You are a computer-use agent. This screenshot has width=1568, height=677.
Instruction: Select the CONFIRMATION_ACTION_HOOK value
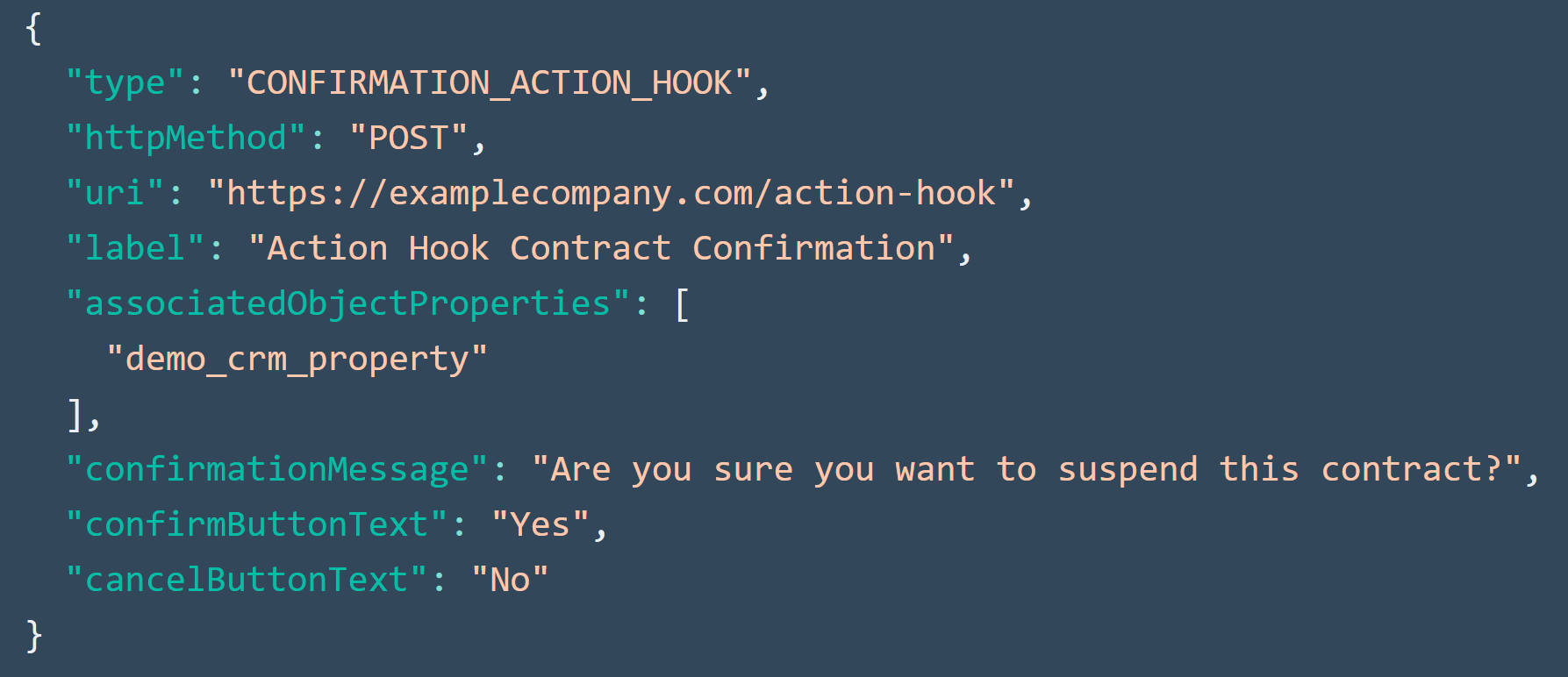pos(489,83)
